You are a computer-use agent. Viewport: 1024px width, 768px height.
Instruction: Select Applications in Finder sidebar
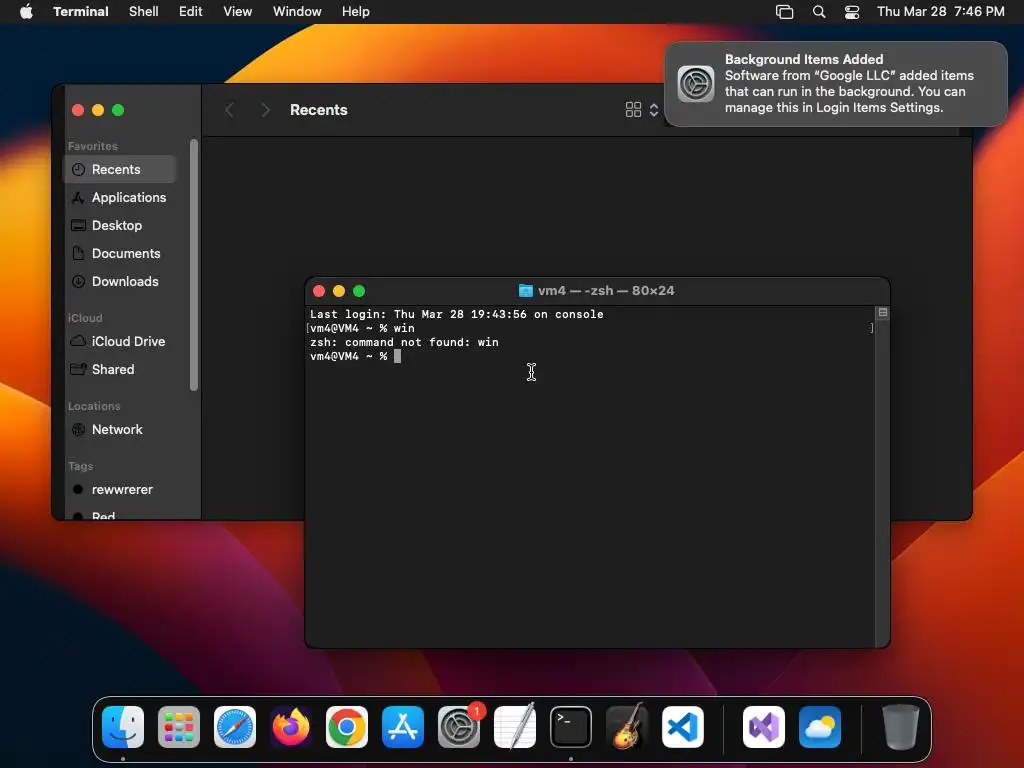[120, 197]
